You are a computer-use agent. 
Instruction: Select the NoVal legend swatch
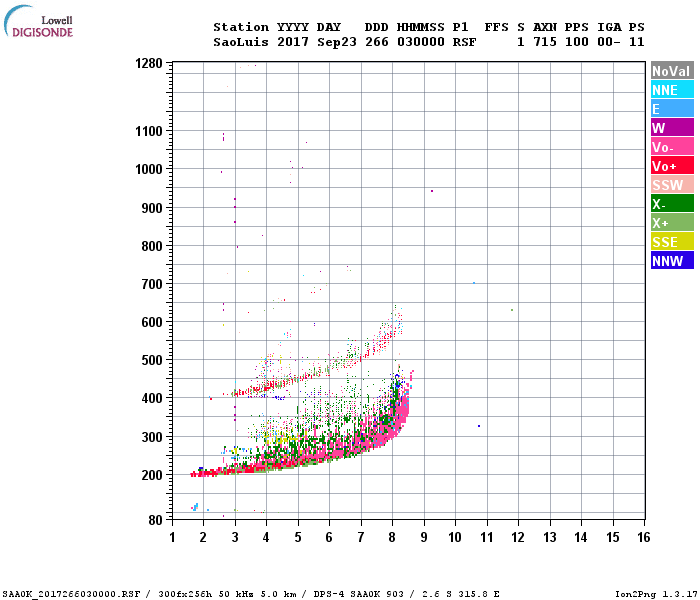point(672,71)
